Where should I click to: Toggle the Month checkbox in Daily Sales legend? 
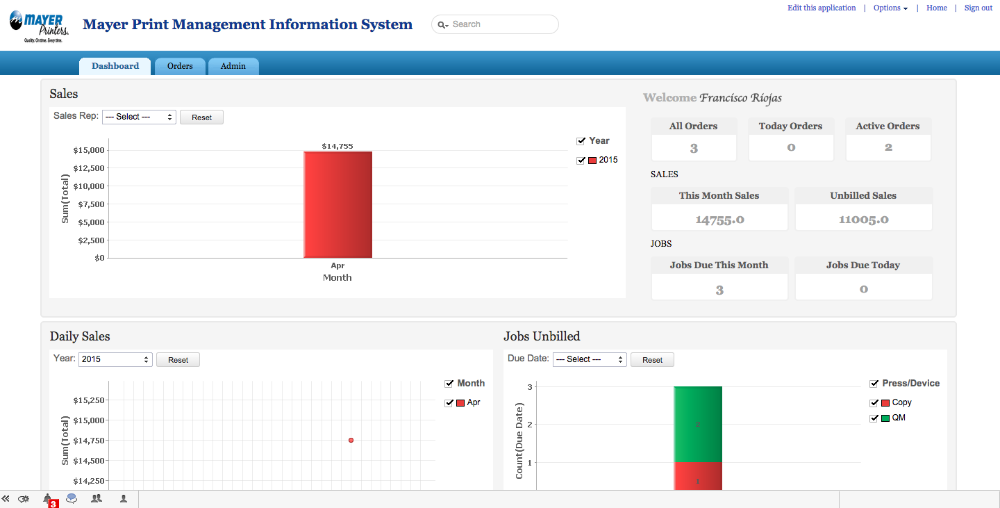click(x=449, y=384)
